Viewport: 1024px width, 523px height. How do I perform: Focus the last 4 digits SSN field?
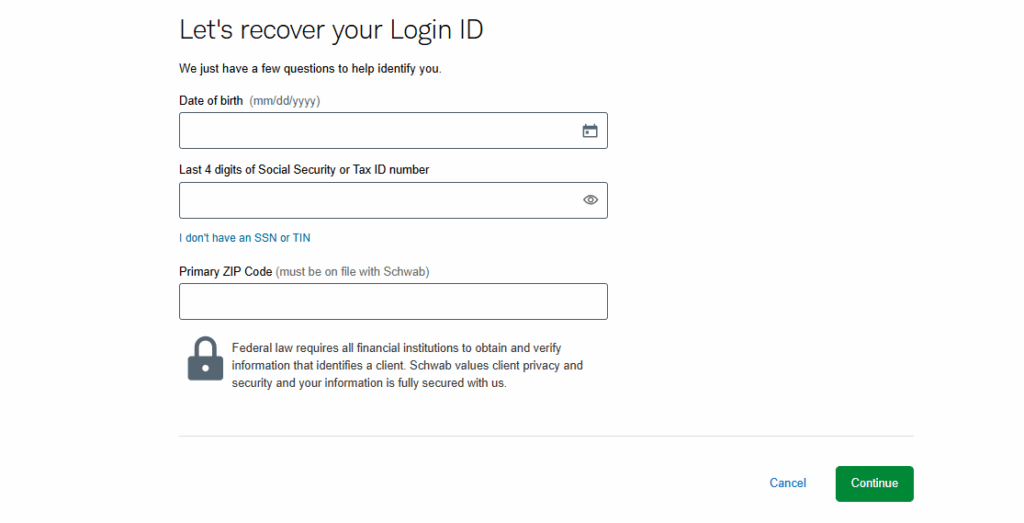click(x=393, y=200)
